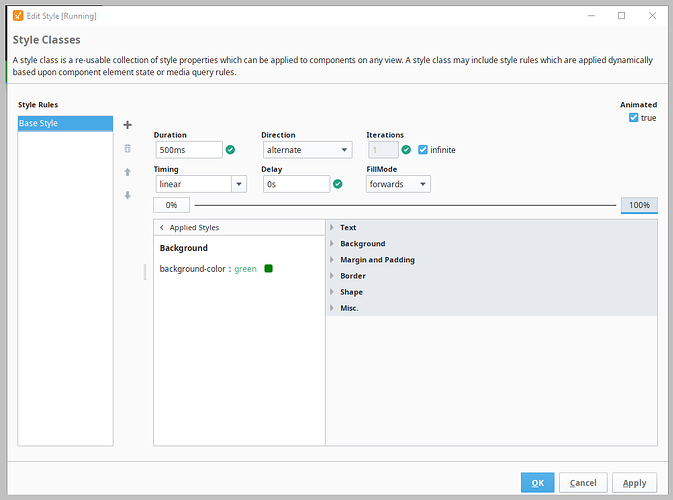
Task: Click green validation check beside Iterations
Action: [406, 150]
